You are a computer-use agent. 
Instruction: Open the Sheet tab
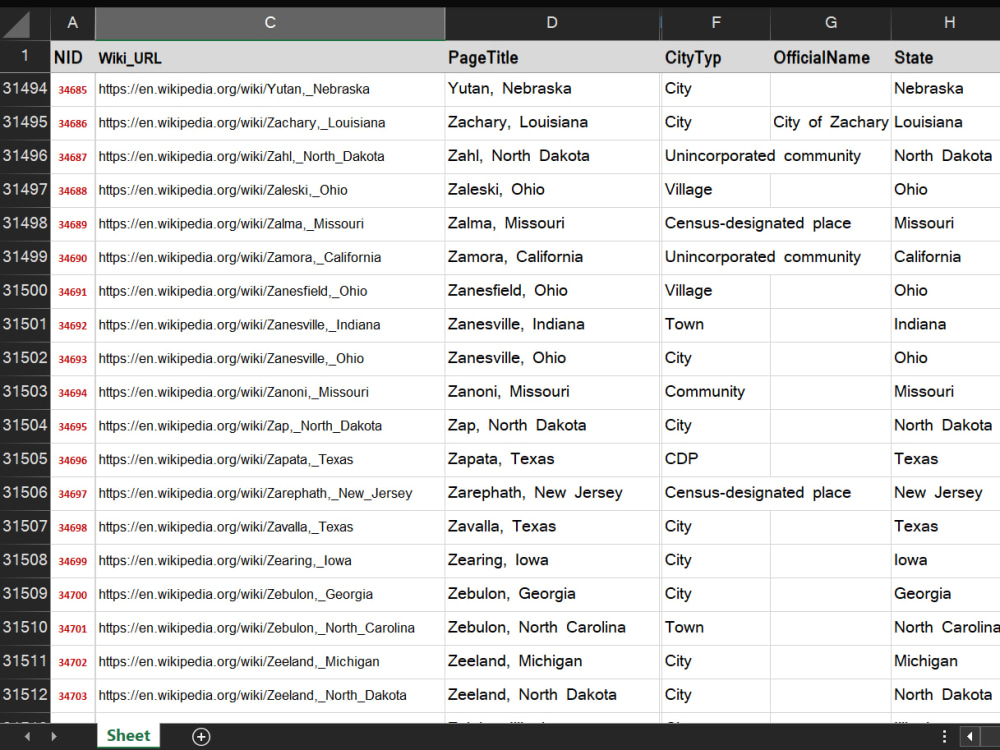coord(128,735)
